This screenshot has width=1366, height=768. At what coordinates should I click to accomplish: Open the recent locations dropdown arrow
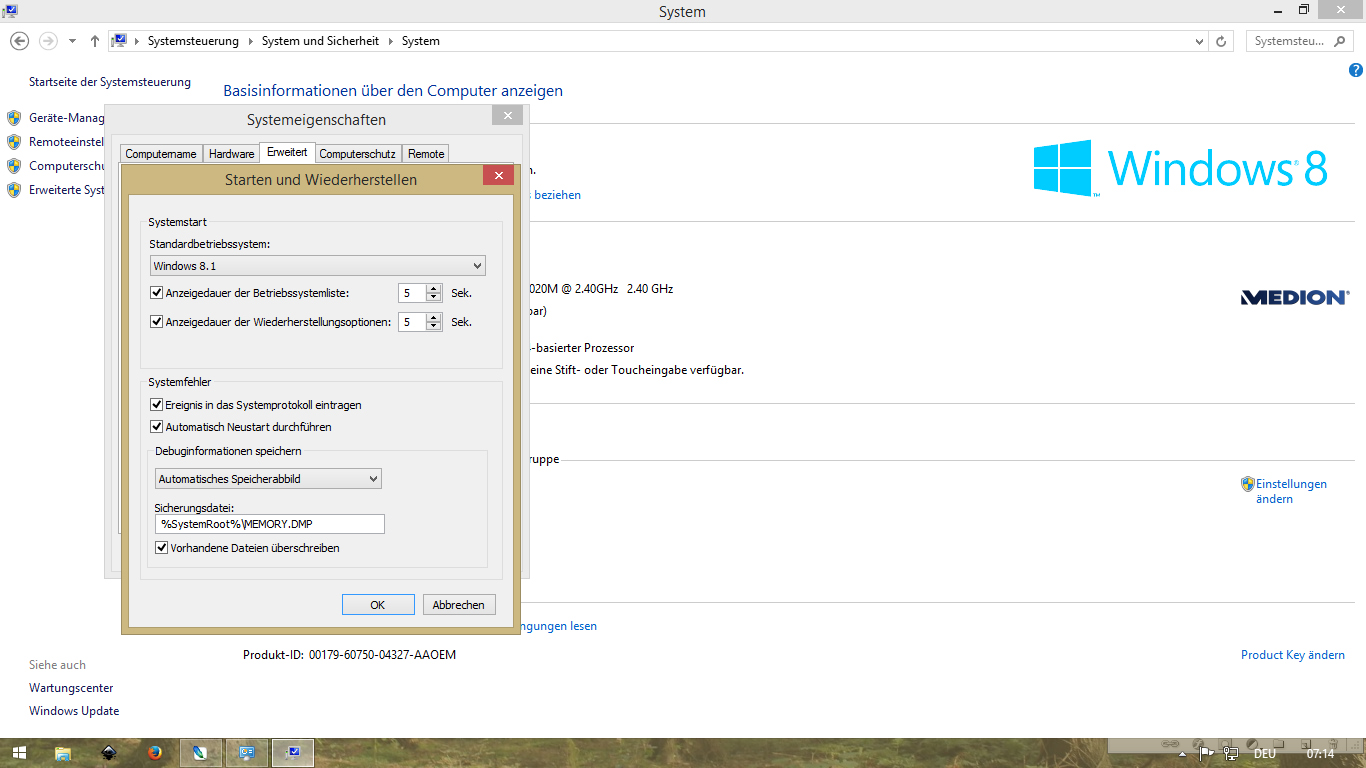click(x=72, y=41)
